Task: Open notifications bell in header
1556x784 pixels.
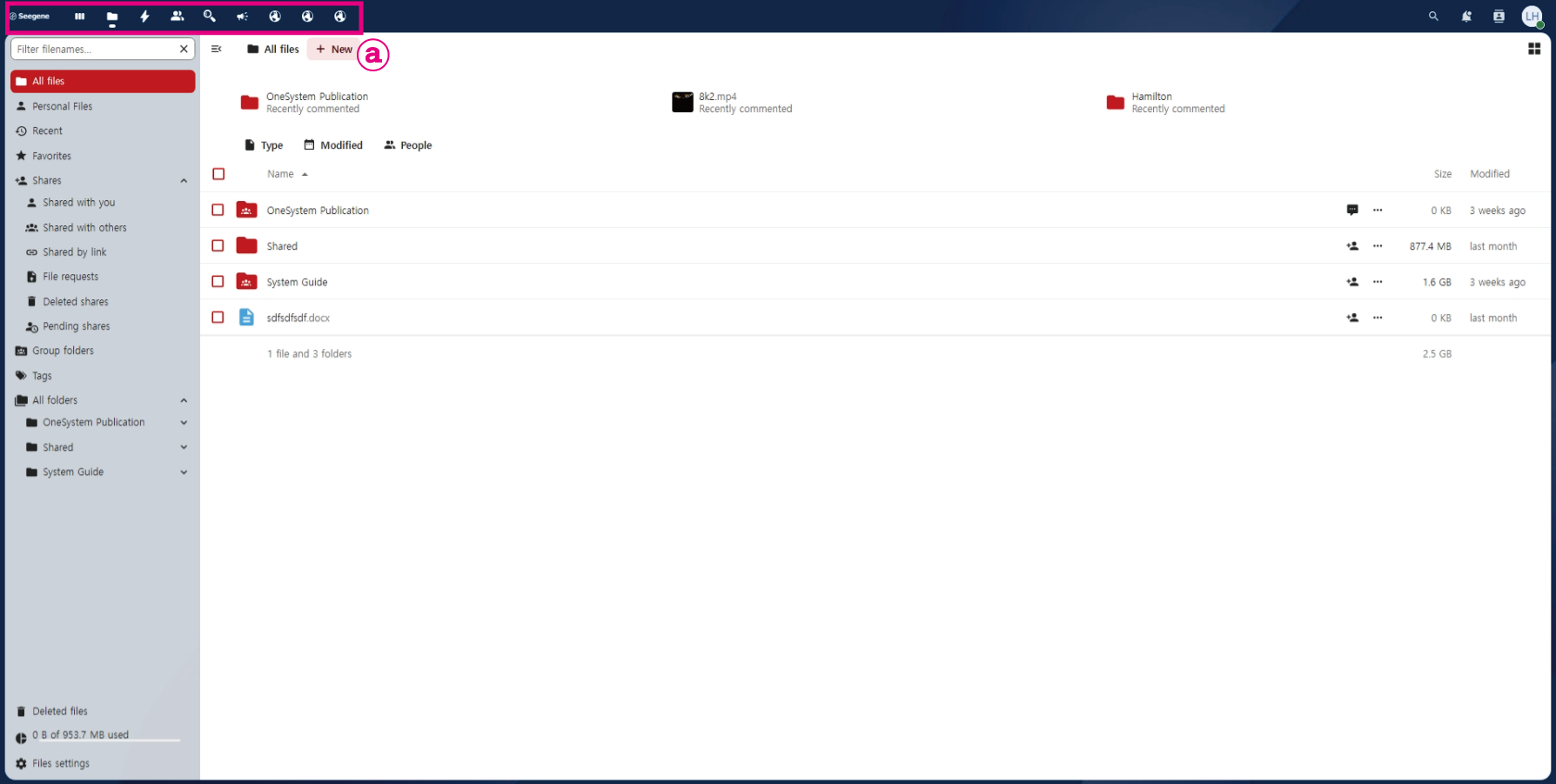Action: [1466, 17]
